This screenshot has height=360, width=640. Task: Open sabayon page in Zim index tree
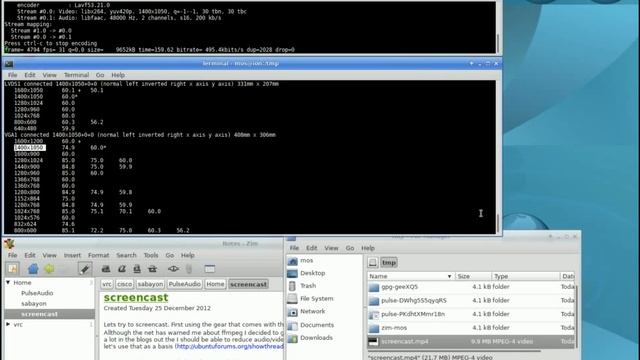pos(34,304)
